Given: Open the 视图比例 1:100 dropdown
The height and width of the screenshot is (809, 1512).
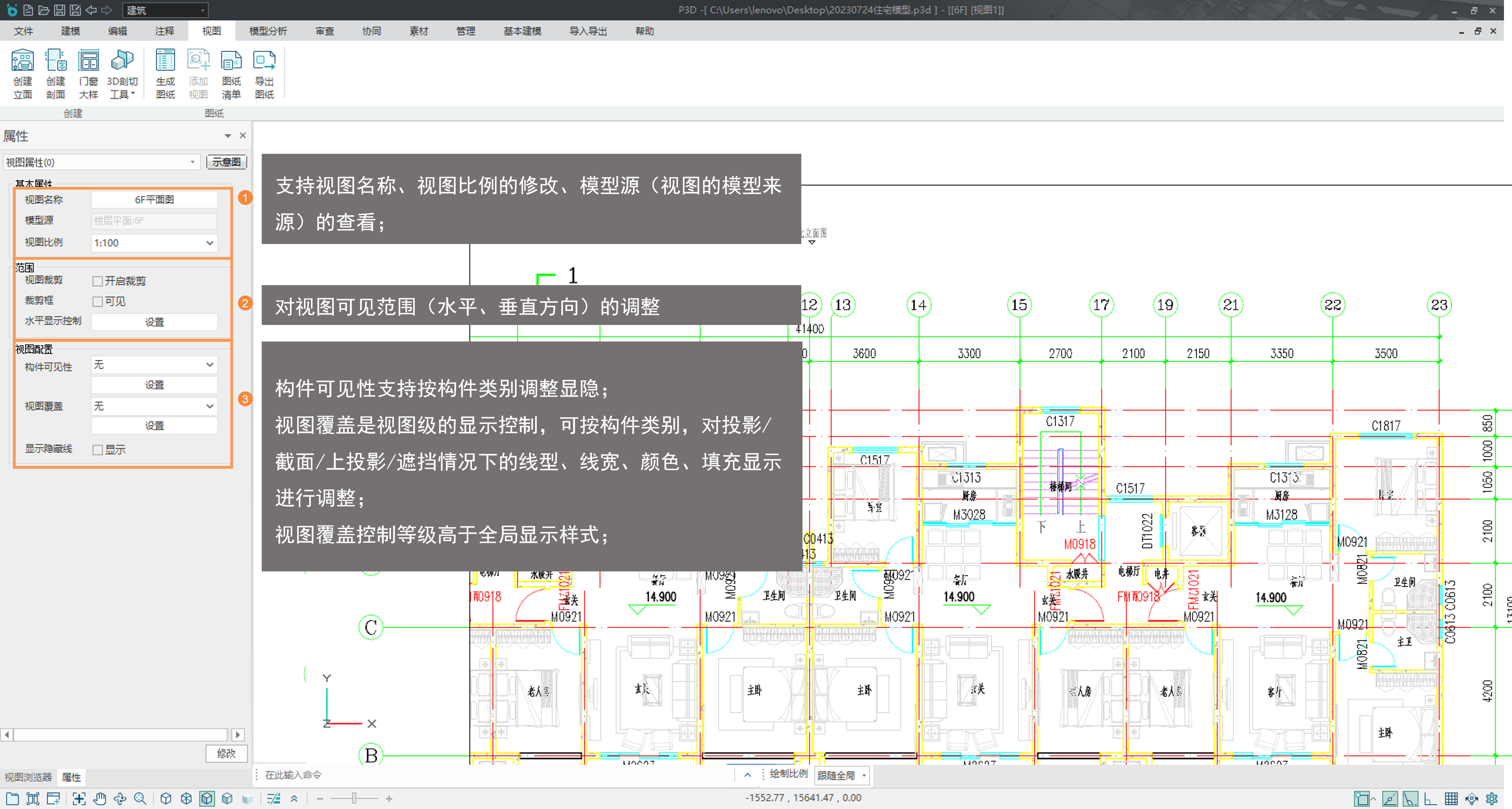Looking at the screenshot, I should pyautogui.click(x=209, y=243).
